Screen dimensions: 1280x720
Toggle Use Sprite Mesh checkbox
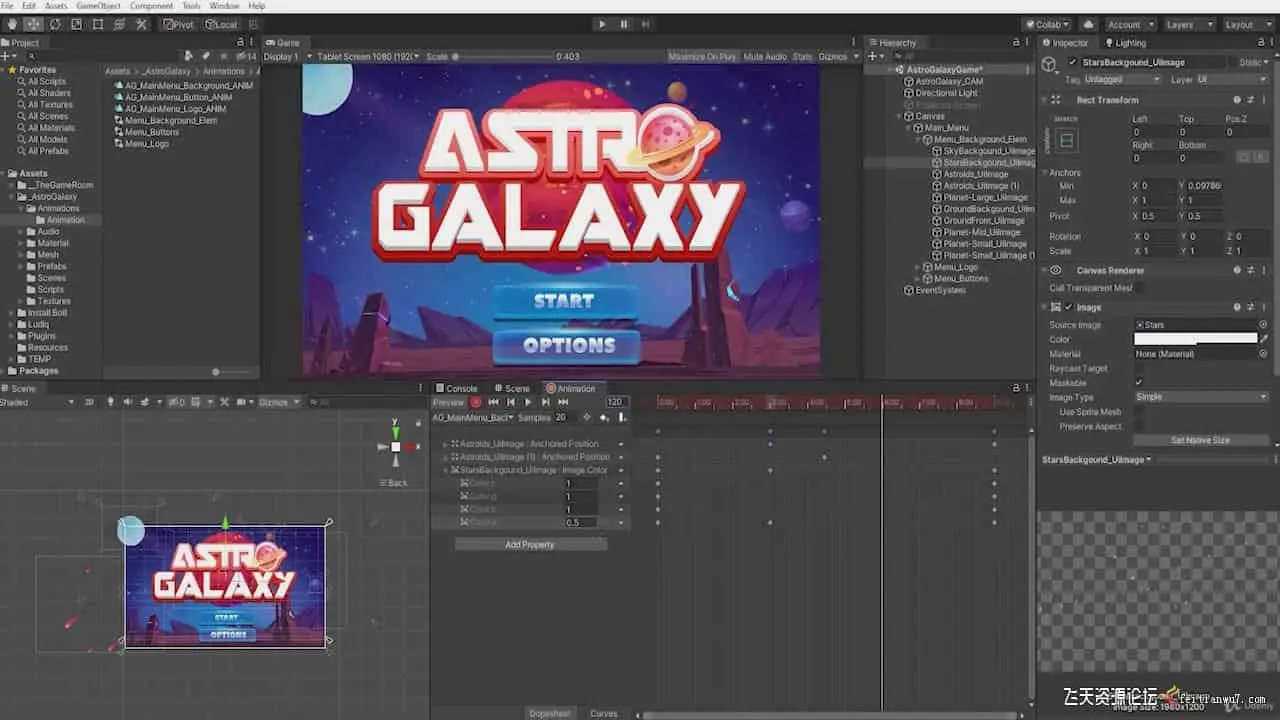[x=1139, y=412]
